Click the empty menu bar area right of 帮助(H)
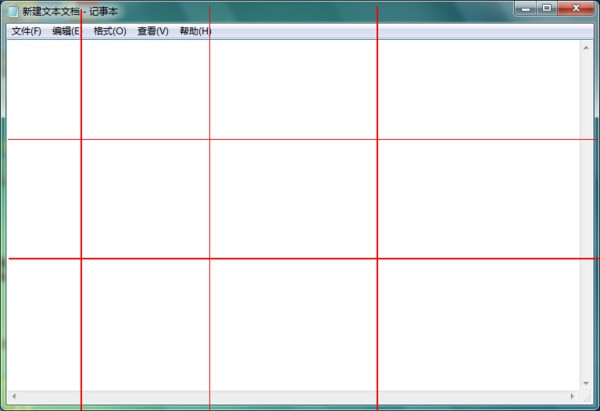 (x=400, y=31)
